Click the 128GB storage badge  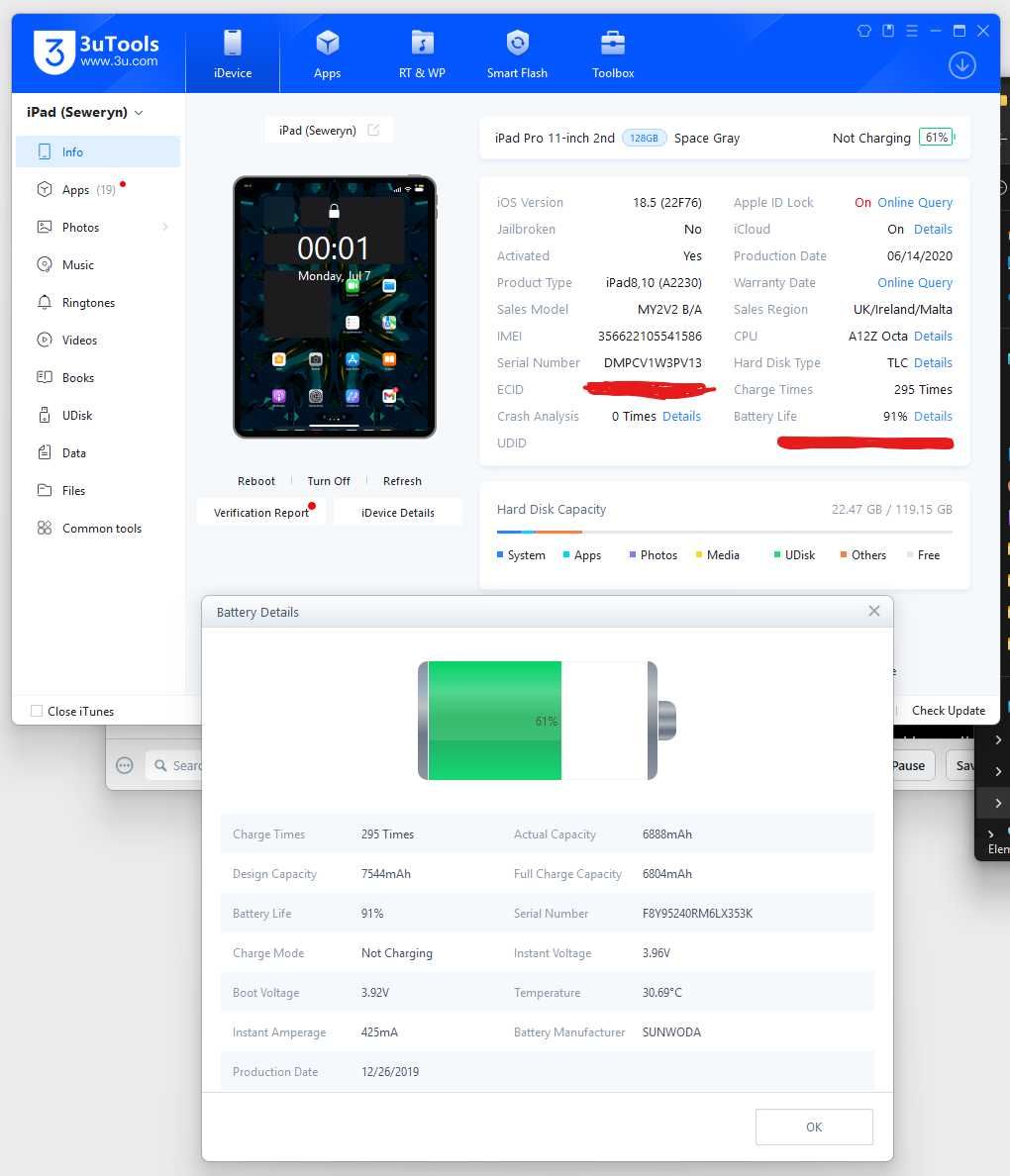click(644, 138)
